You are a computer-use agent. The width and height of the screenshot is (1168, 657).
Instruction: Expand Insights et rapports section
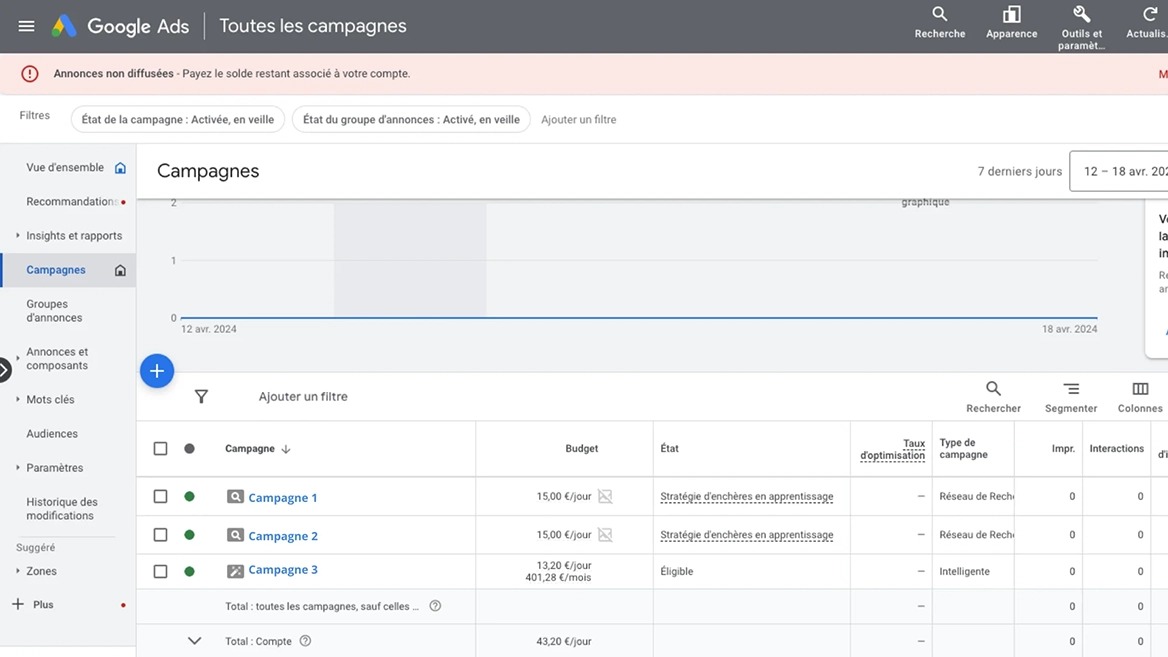coord(18,235)
